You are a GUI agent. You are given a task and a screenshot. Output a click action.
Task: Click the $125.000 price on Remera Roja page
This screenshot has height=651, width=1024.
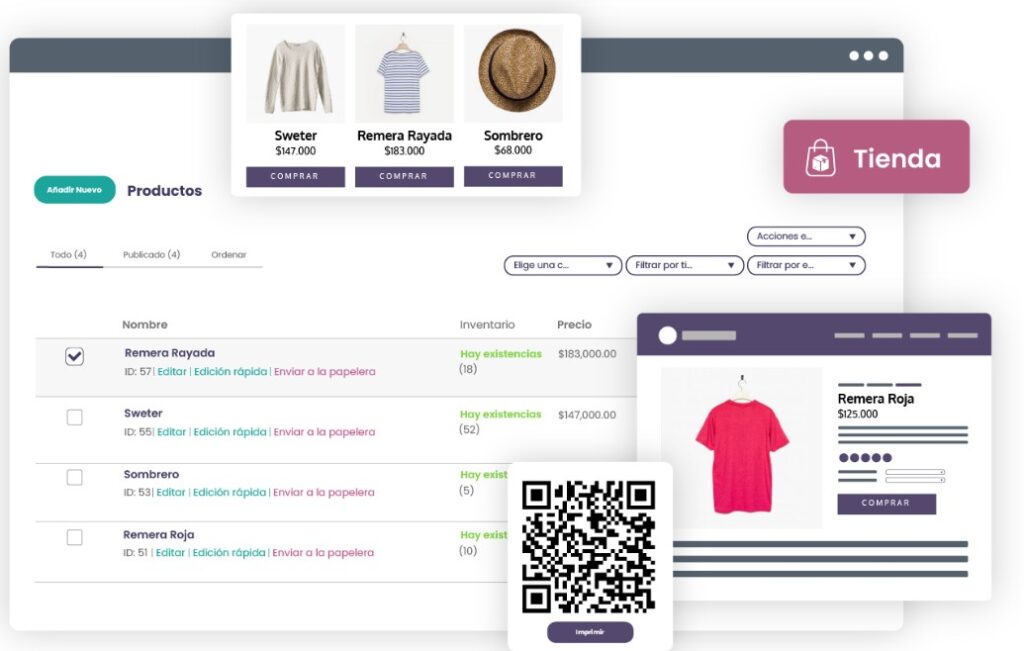point(857,414)
